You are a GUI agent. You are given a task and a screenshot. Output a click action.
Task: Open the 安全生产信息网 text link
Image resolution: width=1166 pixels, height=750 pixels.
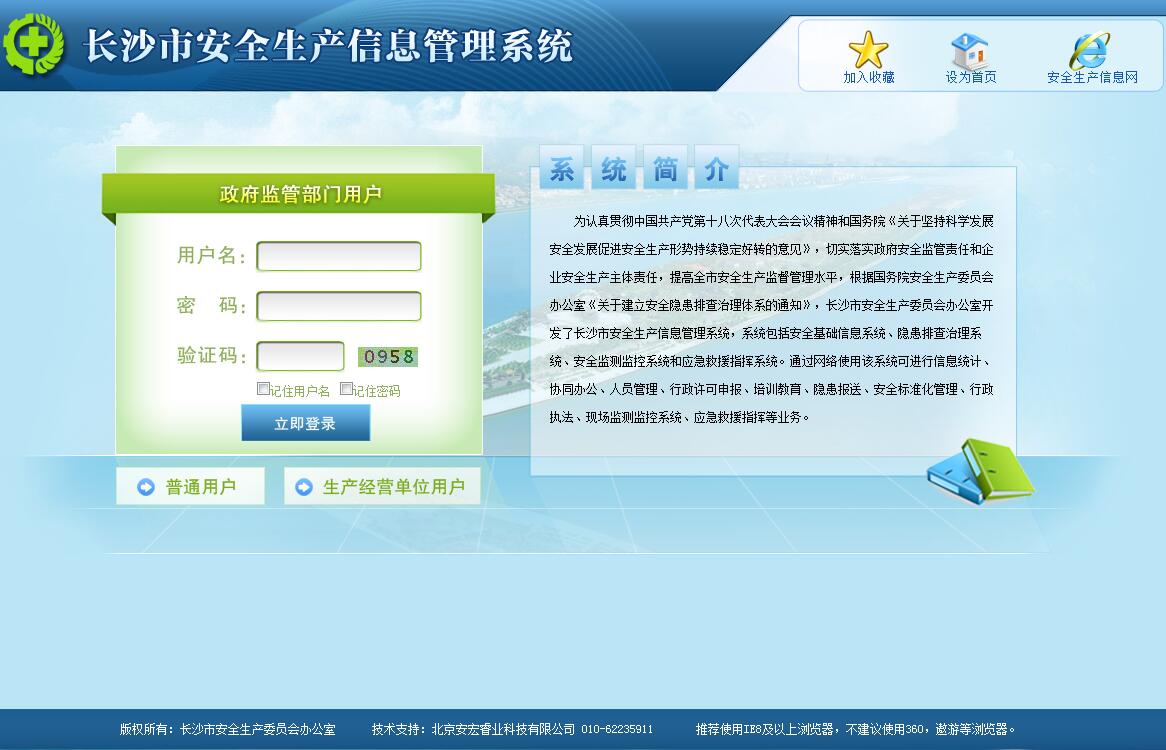pos(1092,77)
